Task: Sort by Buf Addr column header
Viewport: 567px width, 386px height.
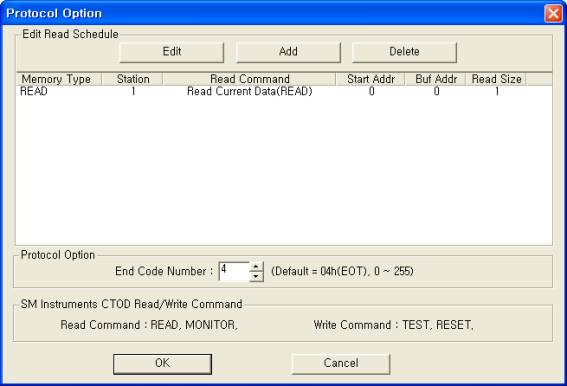Action: 436,79
